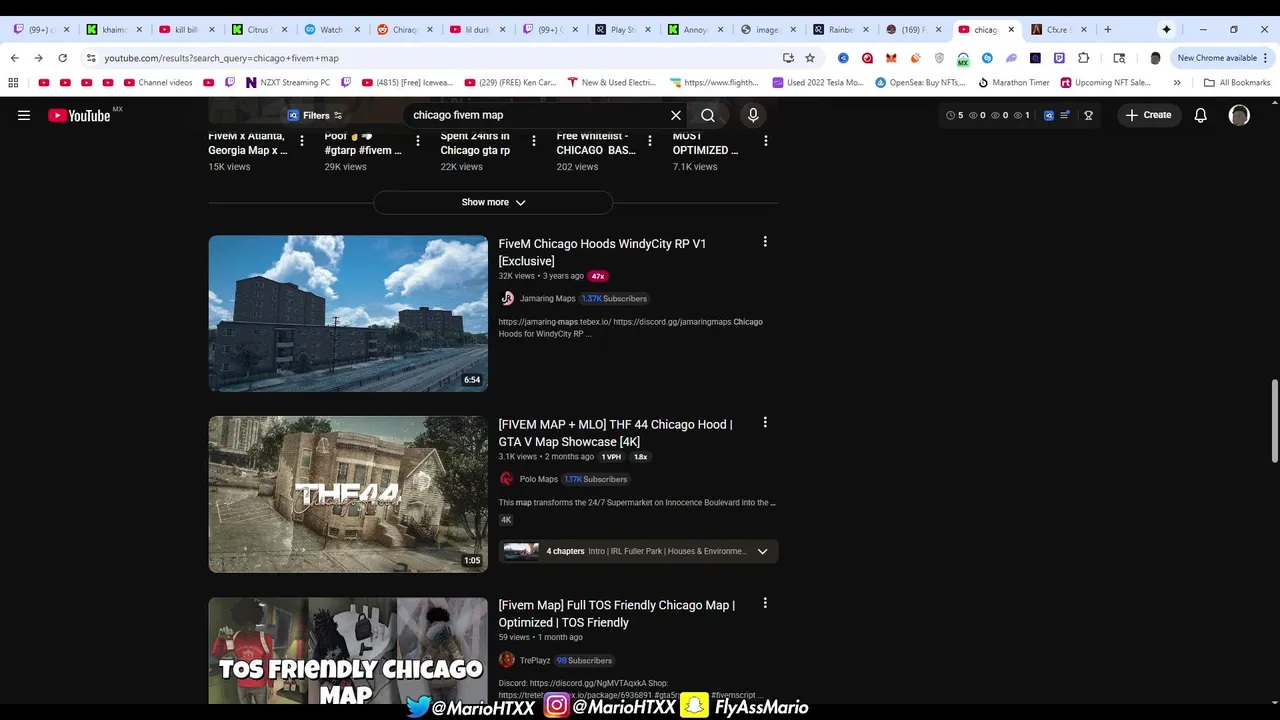
Task: Open the Channel videos bookmark
Action: (x=157, y=82)
